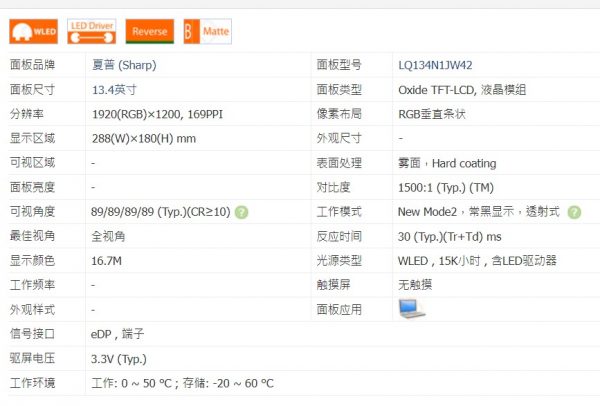600x406 pixels.
Task: Click the 信号接口 row label
Action: coord(33,334)
